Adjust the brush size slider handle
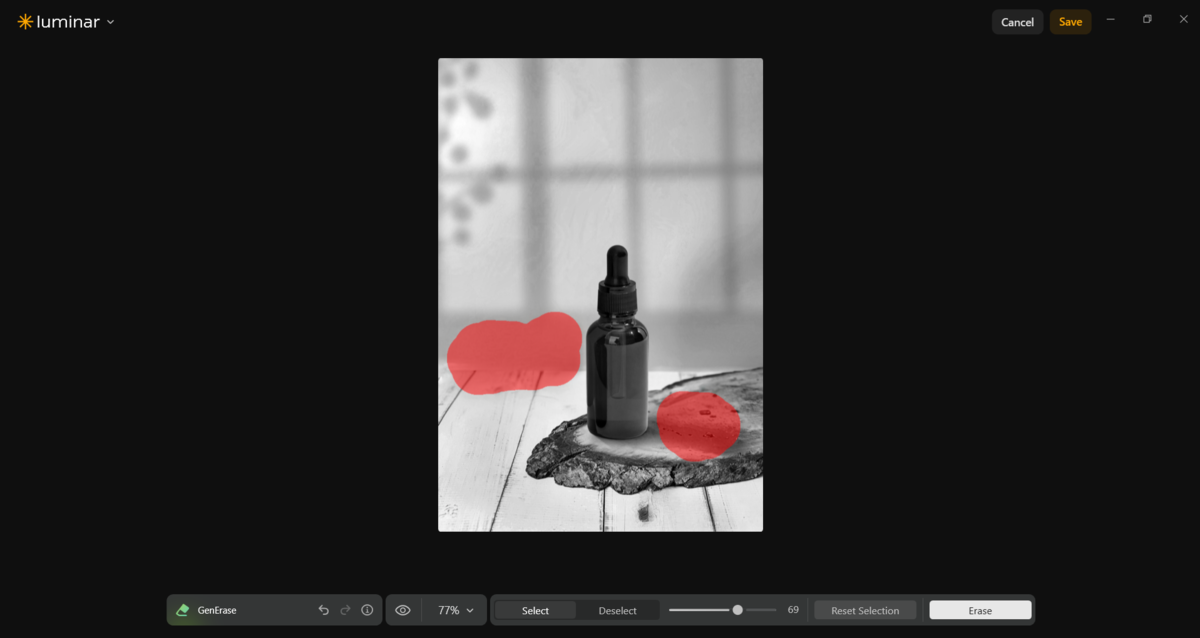 [737, 610]
